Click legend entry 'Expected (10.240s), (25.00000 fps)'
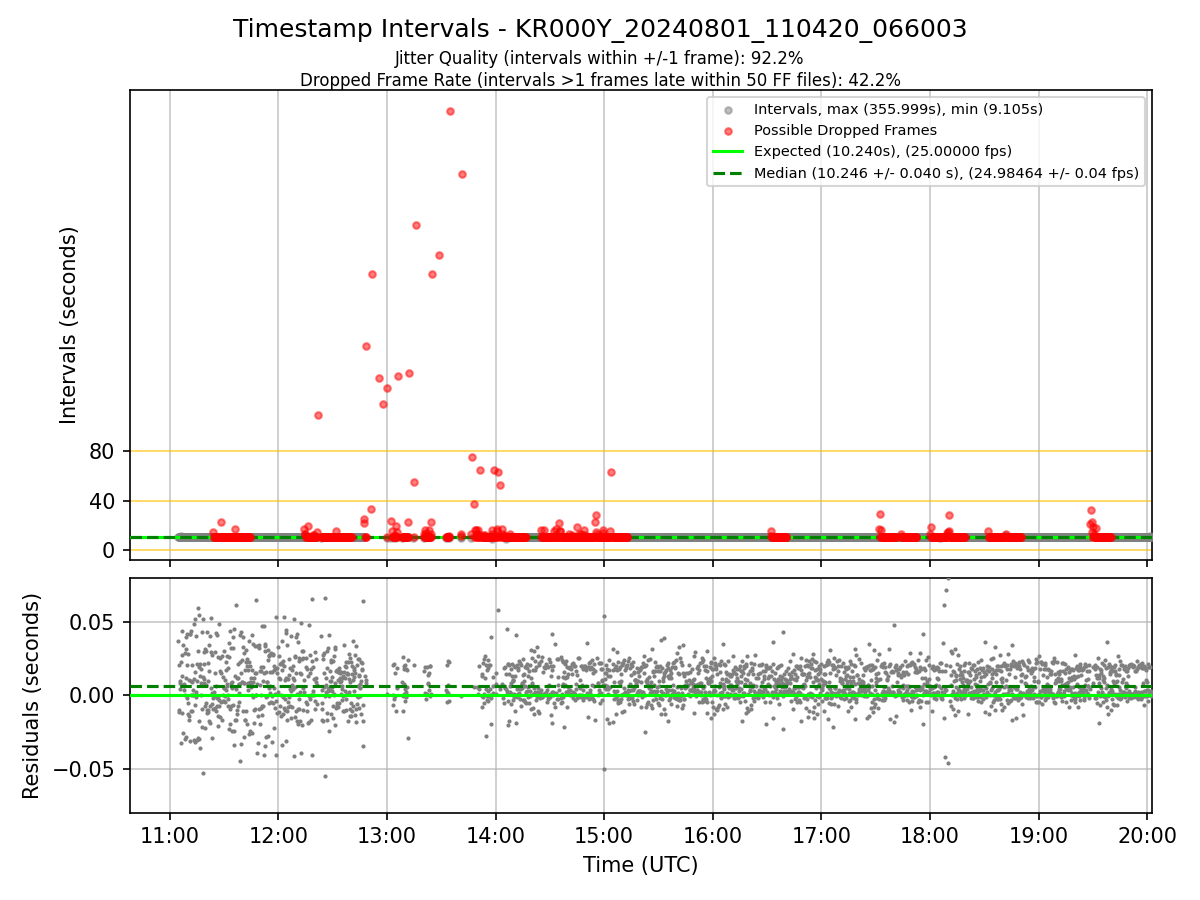The image size is (1200, 900). pos(883,151)
